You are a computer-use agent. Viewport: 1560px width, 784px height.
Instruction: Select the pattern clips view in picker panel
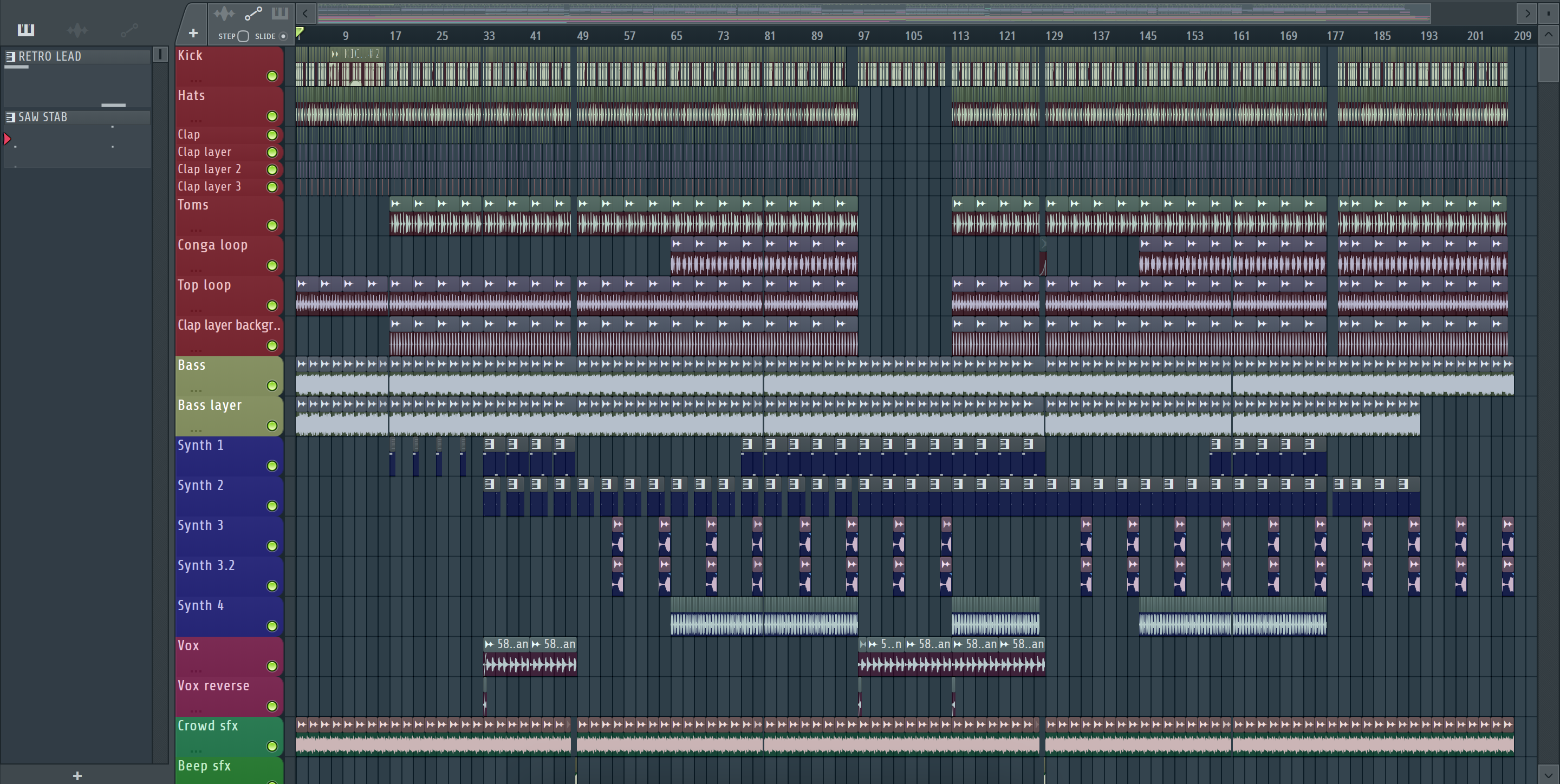coord(26,30)
